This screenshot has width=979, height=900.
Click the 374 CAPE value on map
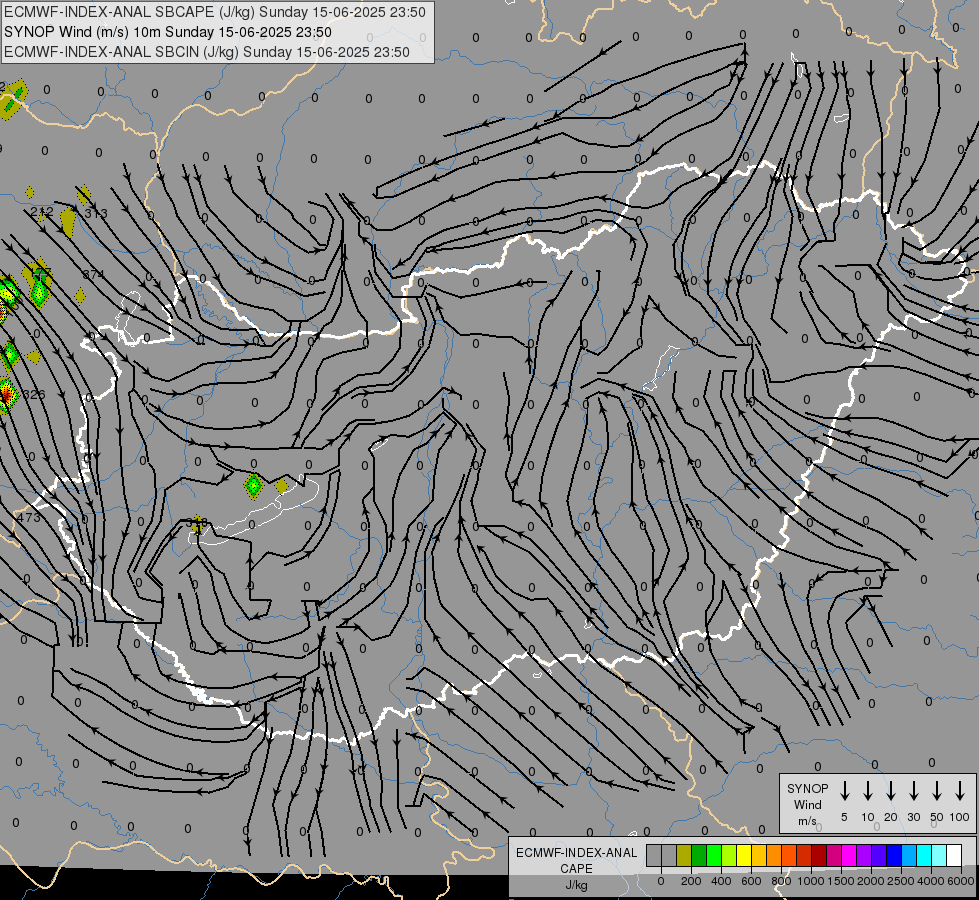click(94, 274)
